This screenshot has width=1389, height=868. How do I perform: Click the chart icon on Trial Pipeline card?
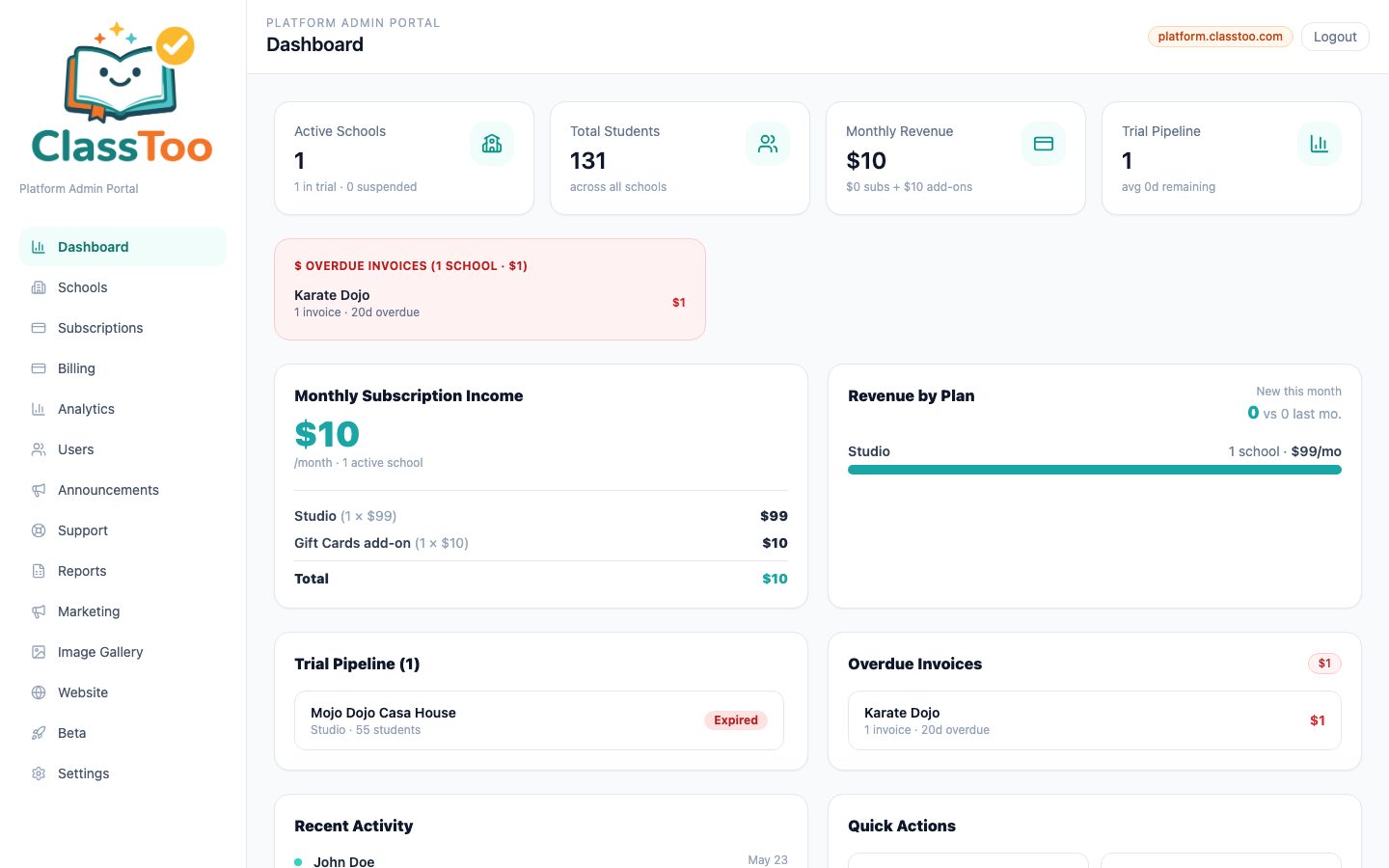point(1320,144)
